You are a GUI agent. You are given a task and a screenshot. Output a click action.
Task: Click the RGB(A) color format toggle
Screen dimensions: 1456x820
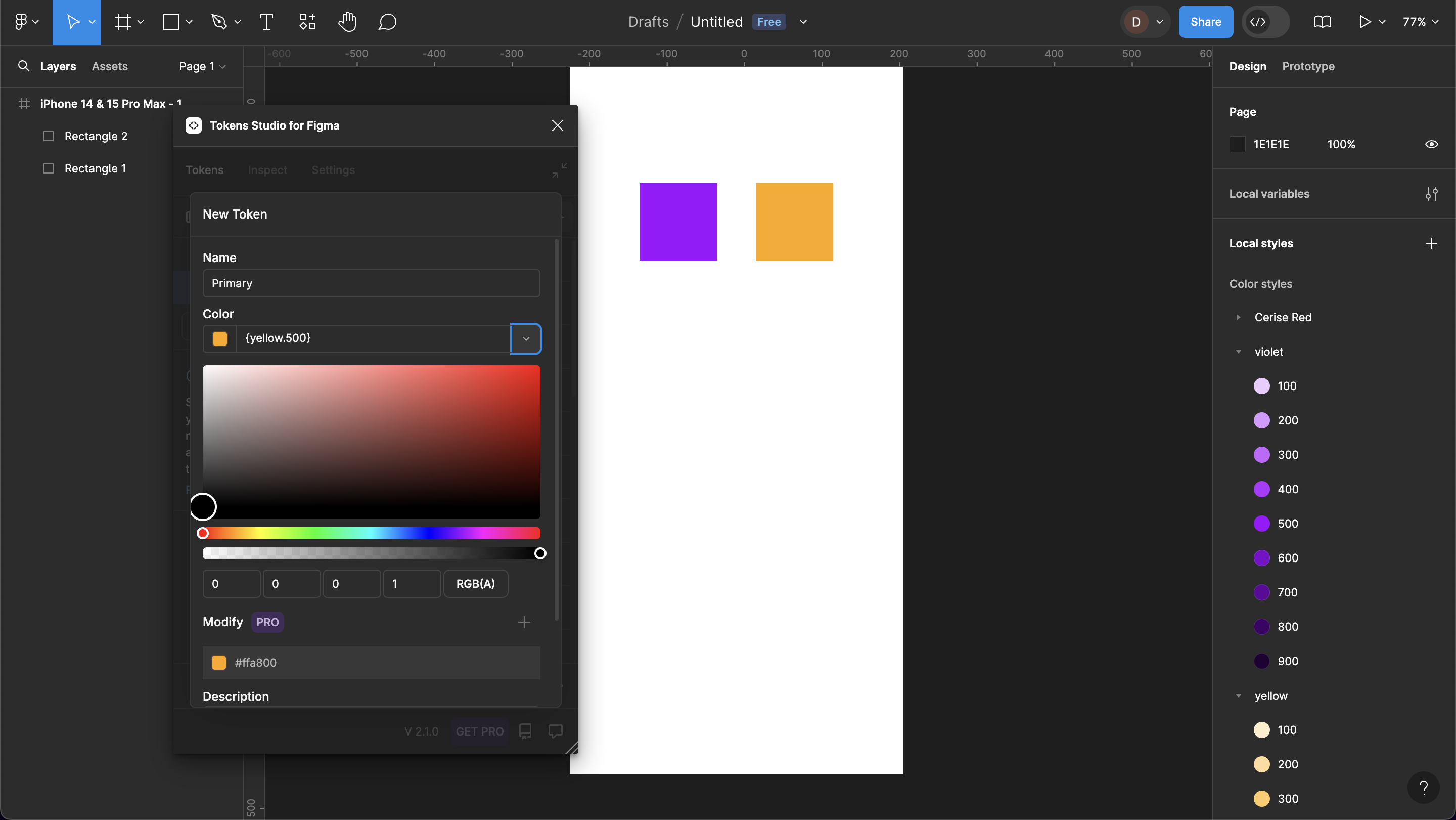(475, 584)
